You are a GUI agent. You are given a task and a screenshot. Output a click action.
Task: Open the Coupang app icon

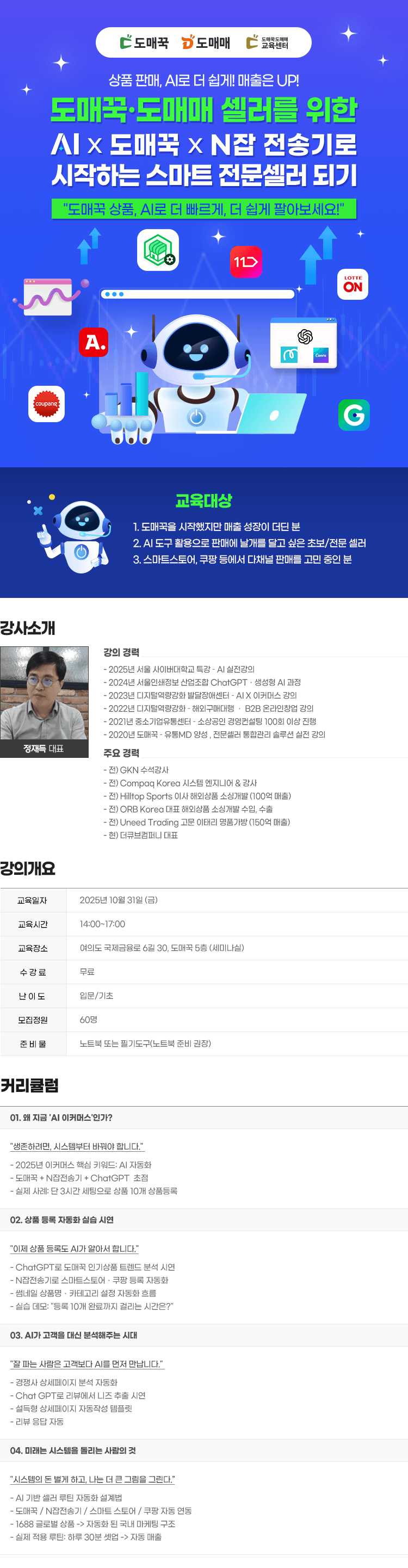[46, 404]
